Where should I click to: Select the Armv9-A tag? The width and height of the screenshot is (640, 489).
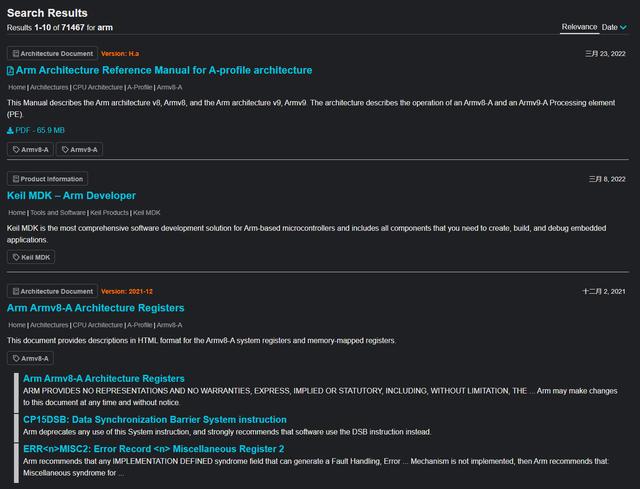click(x=79, y=149)
